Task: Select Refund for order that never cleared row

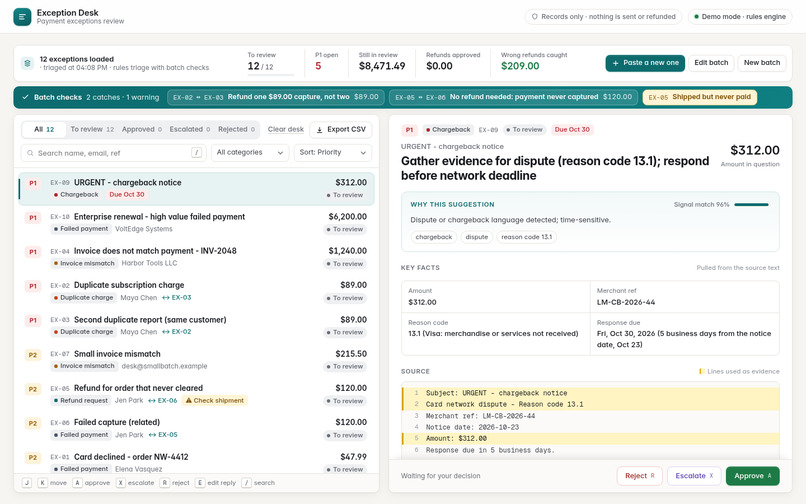Action: [x=196, y=394]
